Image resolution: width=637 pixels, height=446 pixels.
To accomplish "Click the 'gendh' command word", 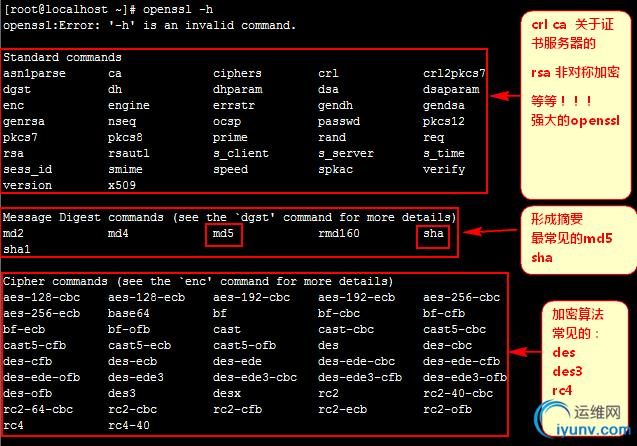I will [335, 106].
